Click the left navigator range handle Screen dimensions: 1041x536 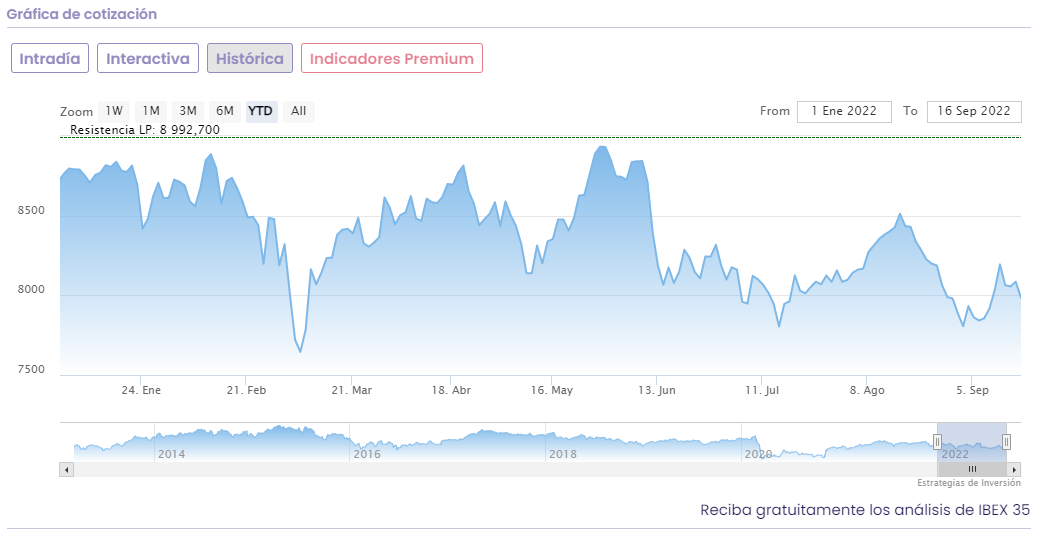[x=938, y=442]
